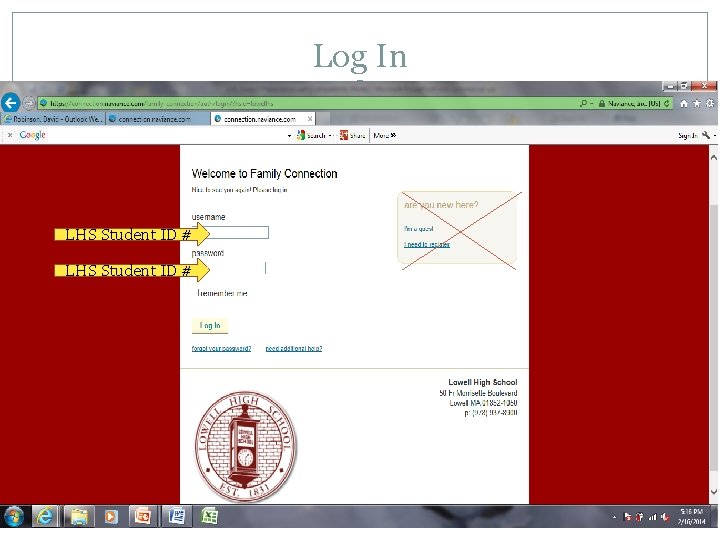Open the Google toolbar search box dropdown
720x540 pixels.
pyautogui.click(x=289, y=135)
